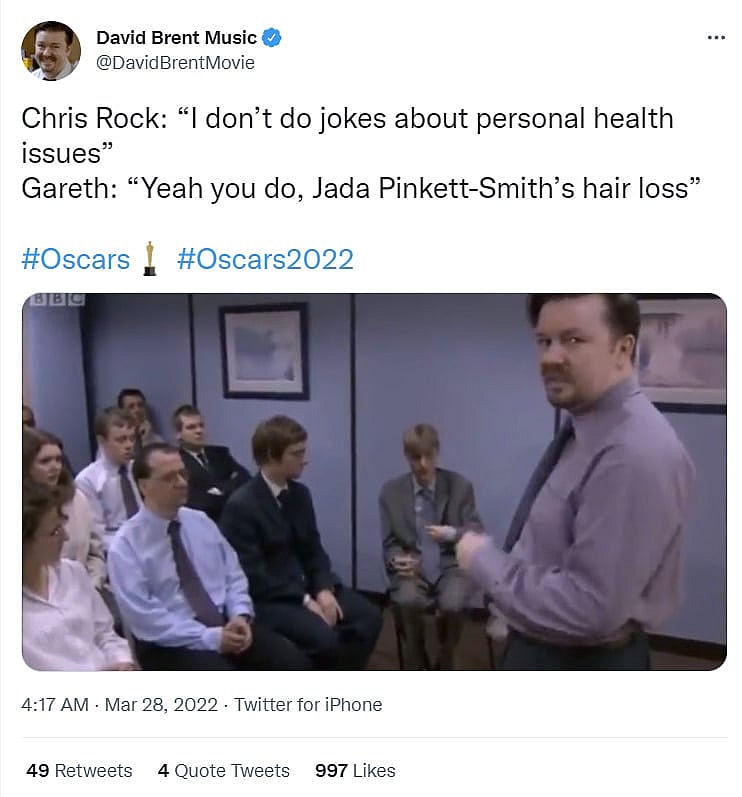Open the three-dot more options menu
742x797 pixels.
(716, 38)
